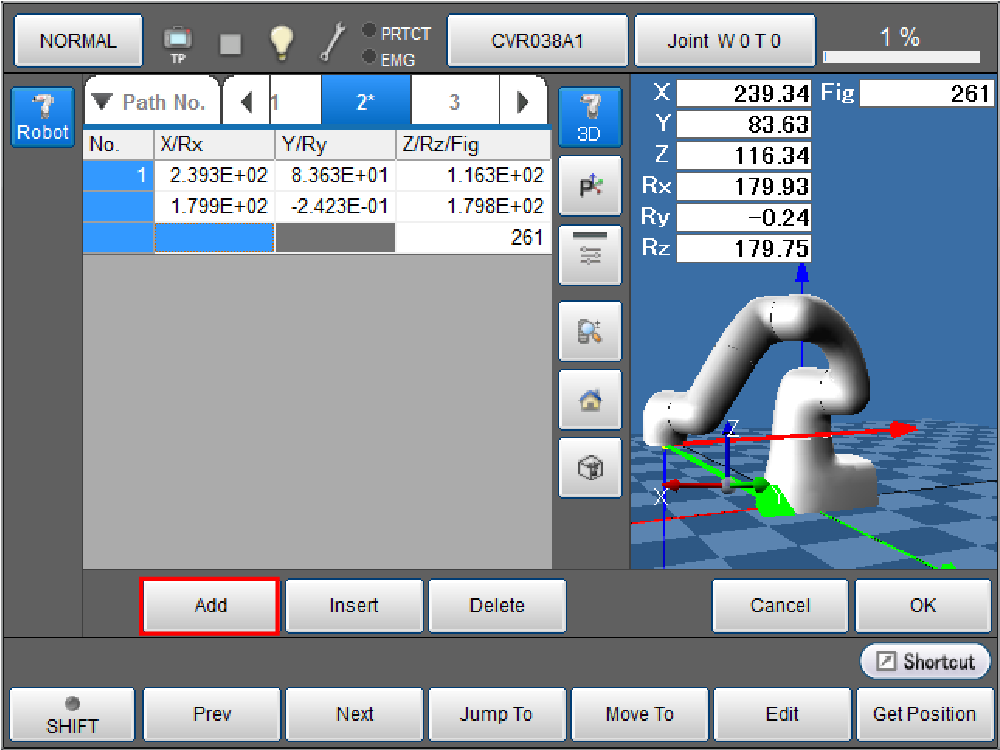Go to next path with right arrow
The height and width of the screenshot is (750, 1000).
522,102
